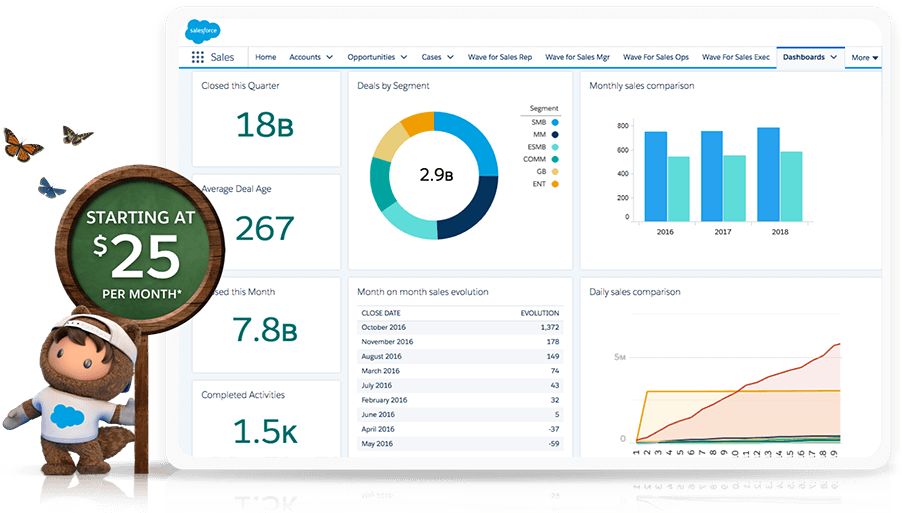The width and height of the screenshot is (902, 513).
Task: Open the Wave For Sales Exec tab
Action: 736,57
